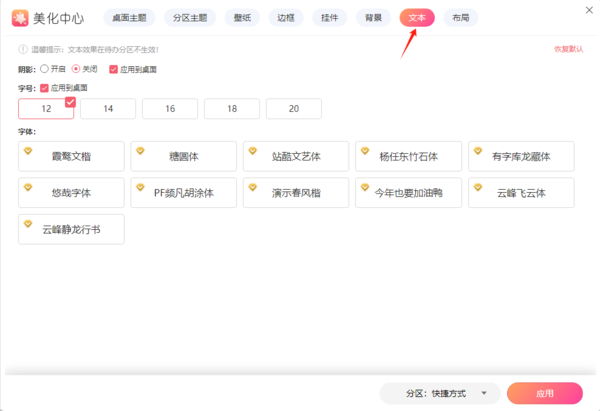Click the VIP badge on 霞鹜文楷 font
Viewport: 600px width, 411px height.
[x=28, y=151]
